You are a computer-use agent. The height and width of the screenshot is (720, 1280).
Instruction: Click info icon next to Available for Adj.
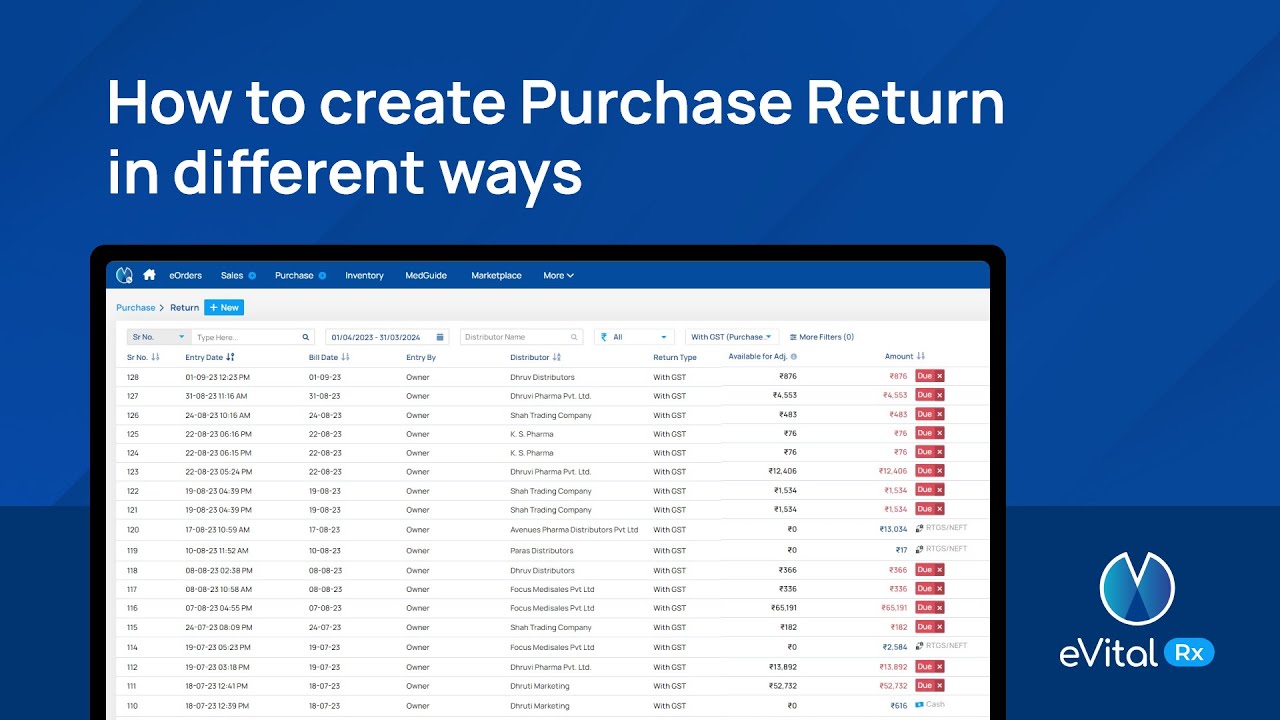pyautogui.click(x=794, y=356)
